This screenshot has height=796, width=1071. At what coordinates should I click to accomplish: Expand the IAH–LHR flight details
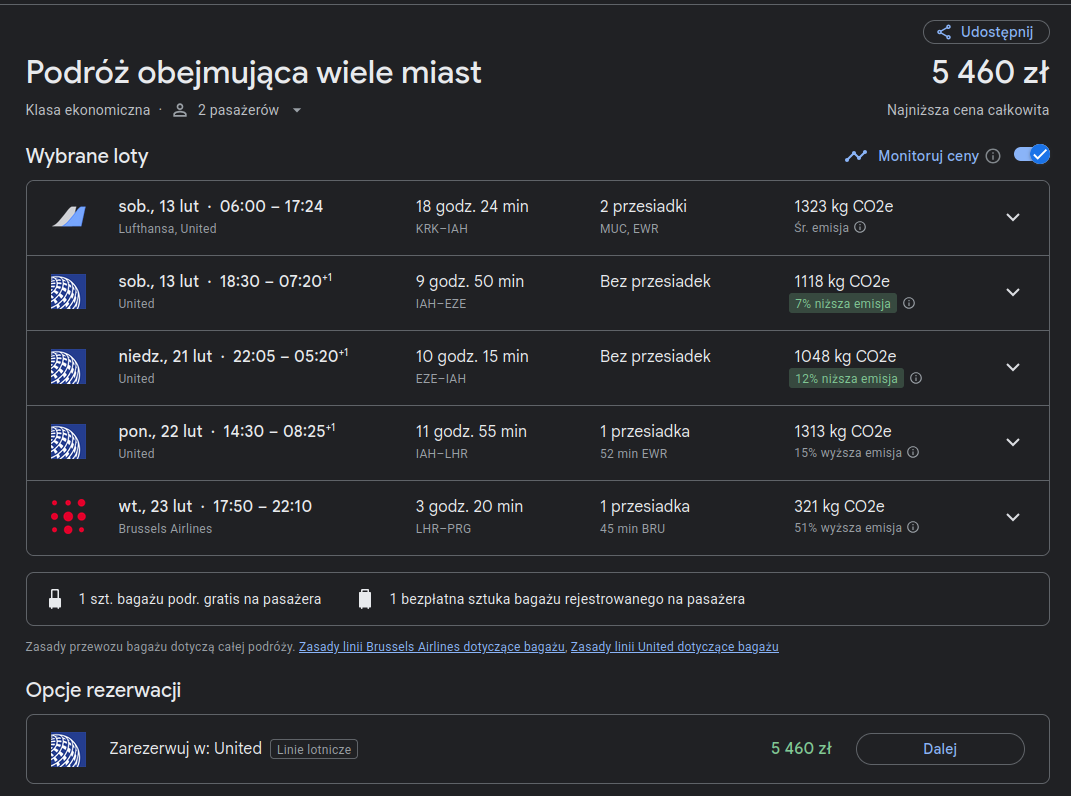[1013, 443]
